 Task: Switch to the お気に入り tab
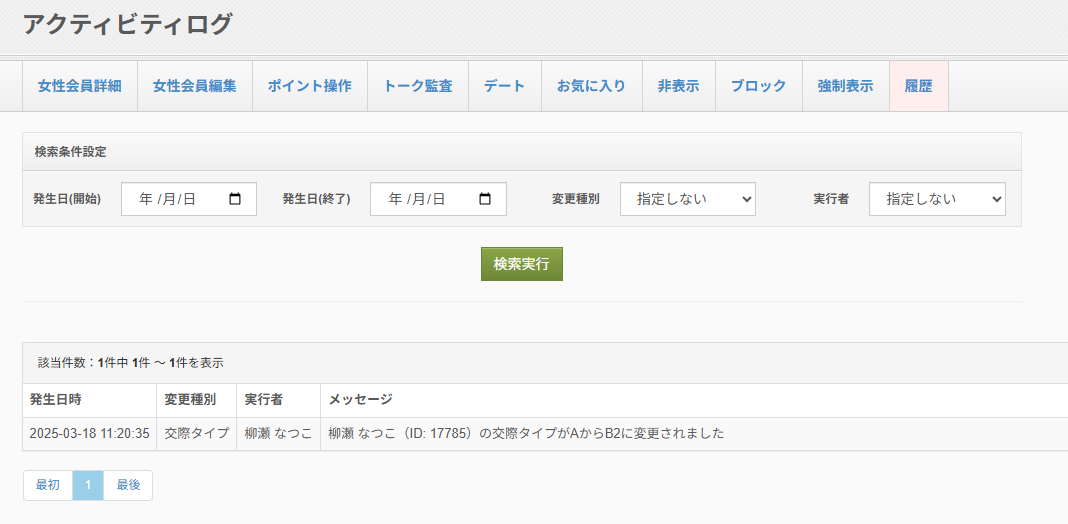(x=591, y=86)
